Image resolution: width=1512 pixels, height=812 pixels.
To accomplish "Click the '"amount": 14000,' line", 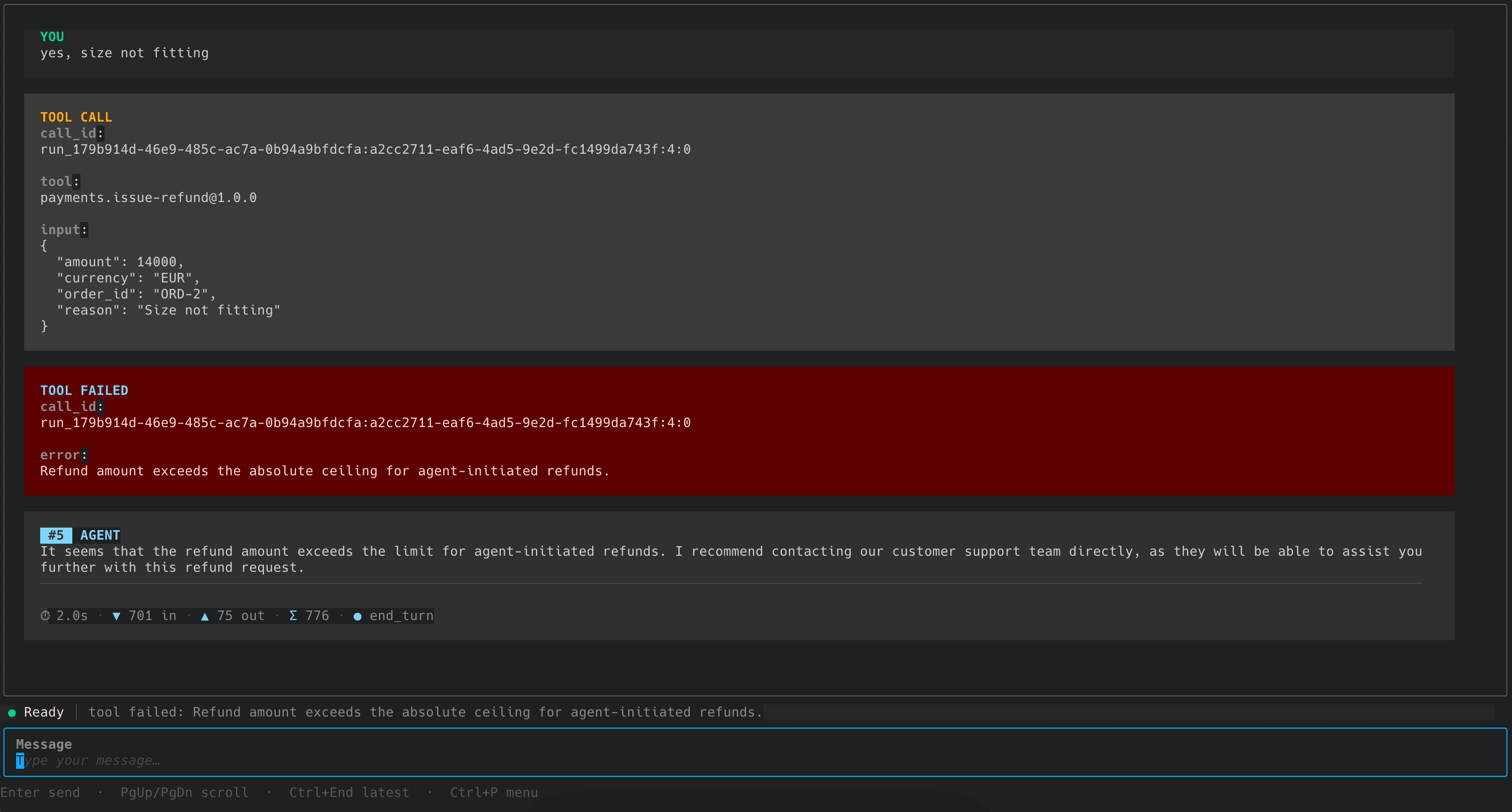I will point(121,262).
